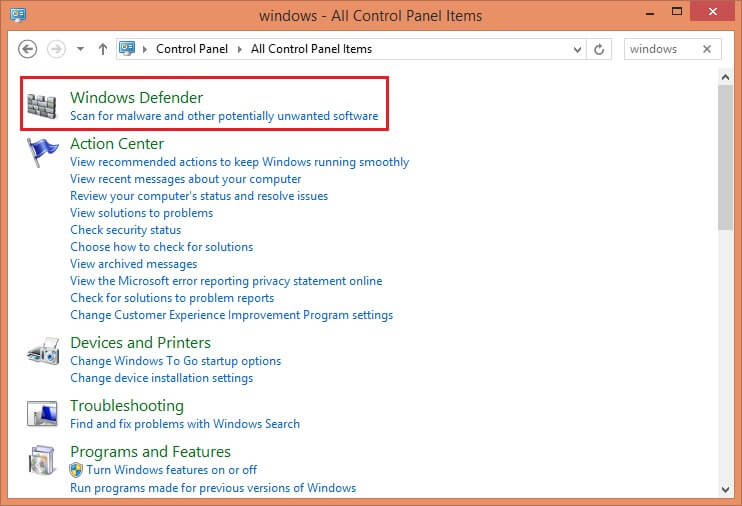Clear the search box with X
Image resolution: width=742 pixels, height=506 pixels.
pyautogui.click(x=707, y=49)
